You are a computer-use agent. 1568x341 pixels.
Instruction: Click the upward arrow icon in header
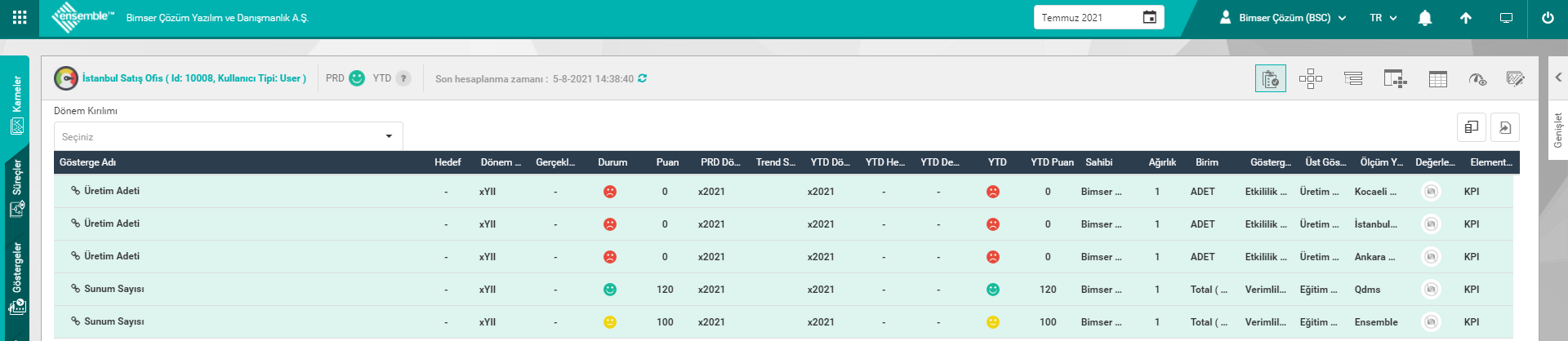(x=1465, y=18)
